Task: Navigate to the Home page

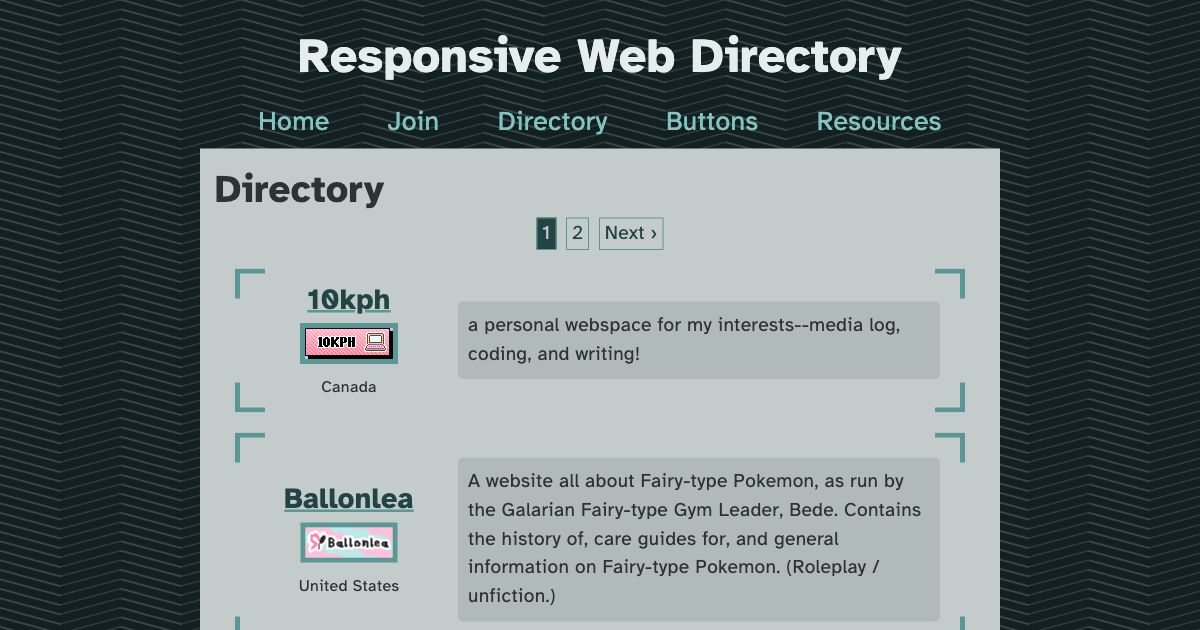Action: click(x=293, y=121)
